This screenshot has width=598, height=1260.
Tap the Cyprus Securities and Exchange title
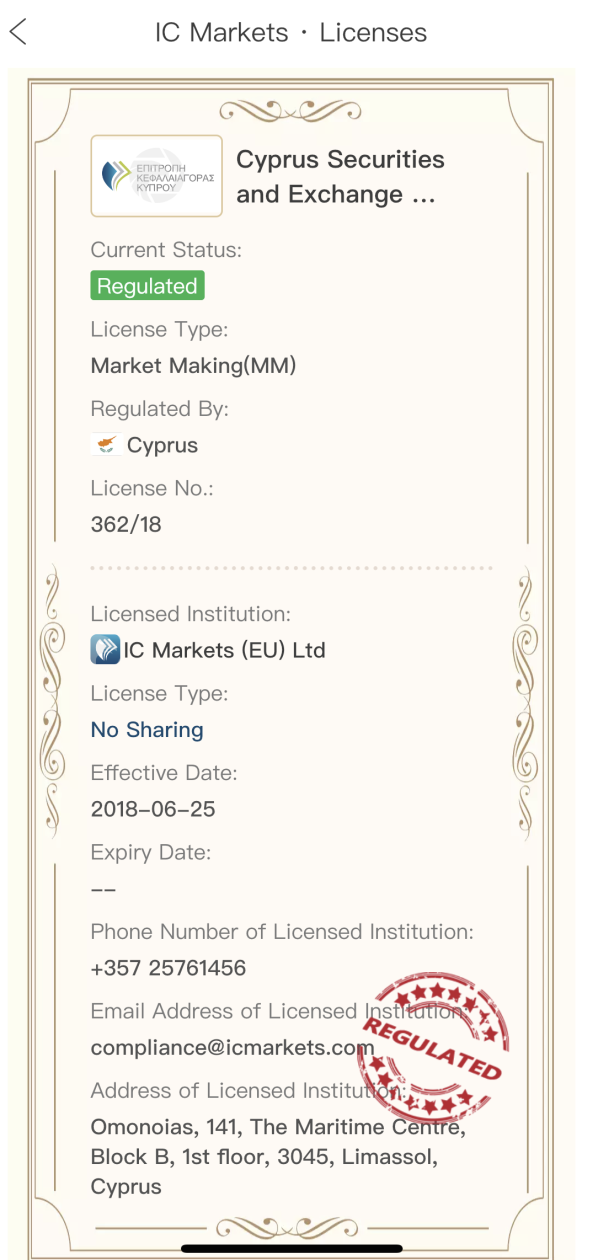(340, 177)
